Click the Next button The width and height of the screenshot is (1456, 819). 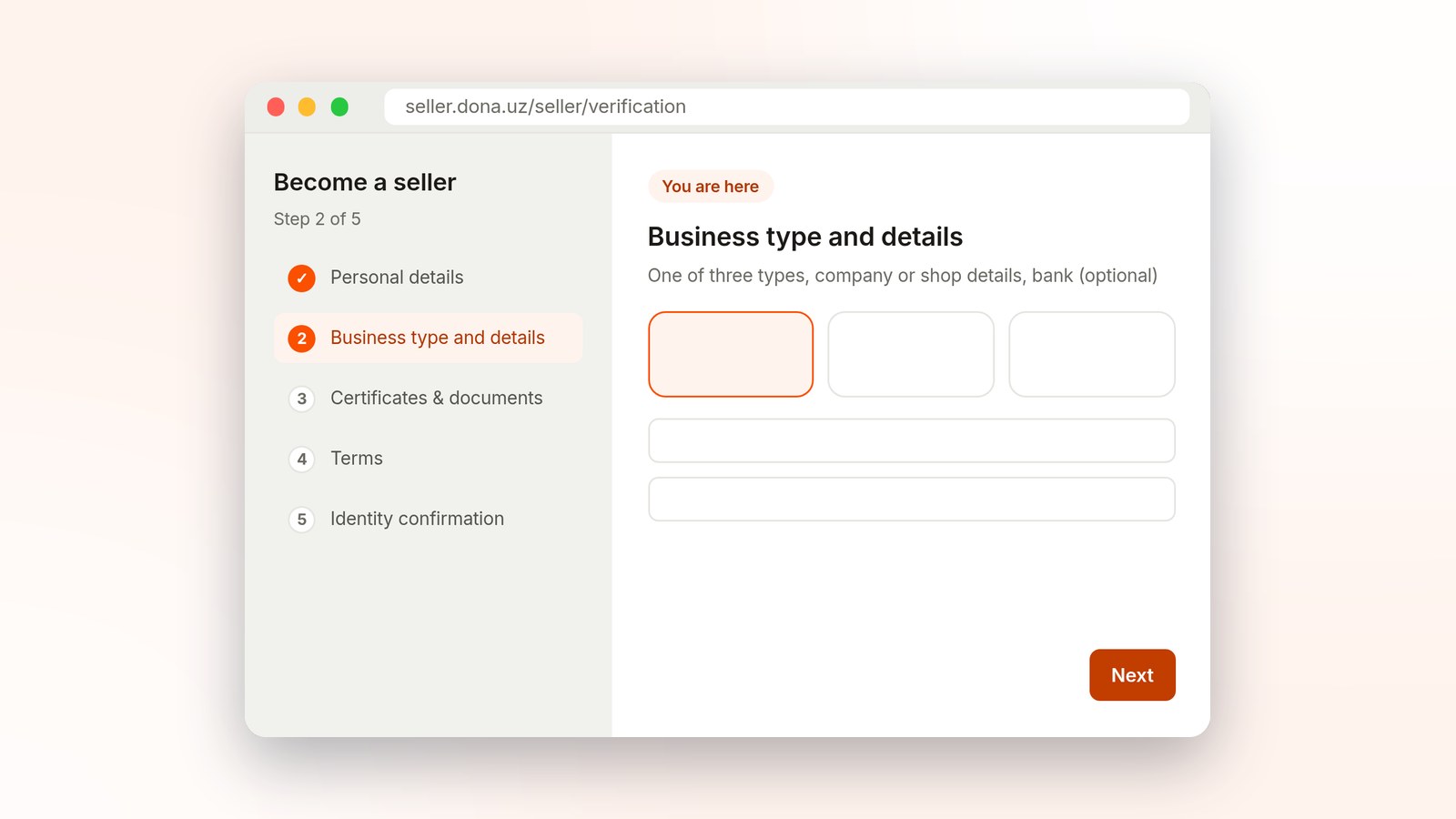tap(1132, 675)
